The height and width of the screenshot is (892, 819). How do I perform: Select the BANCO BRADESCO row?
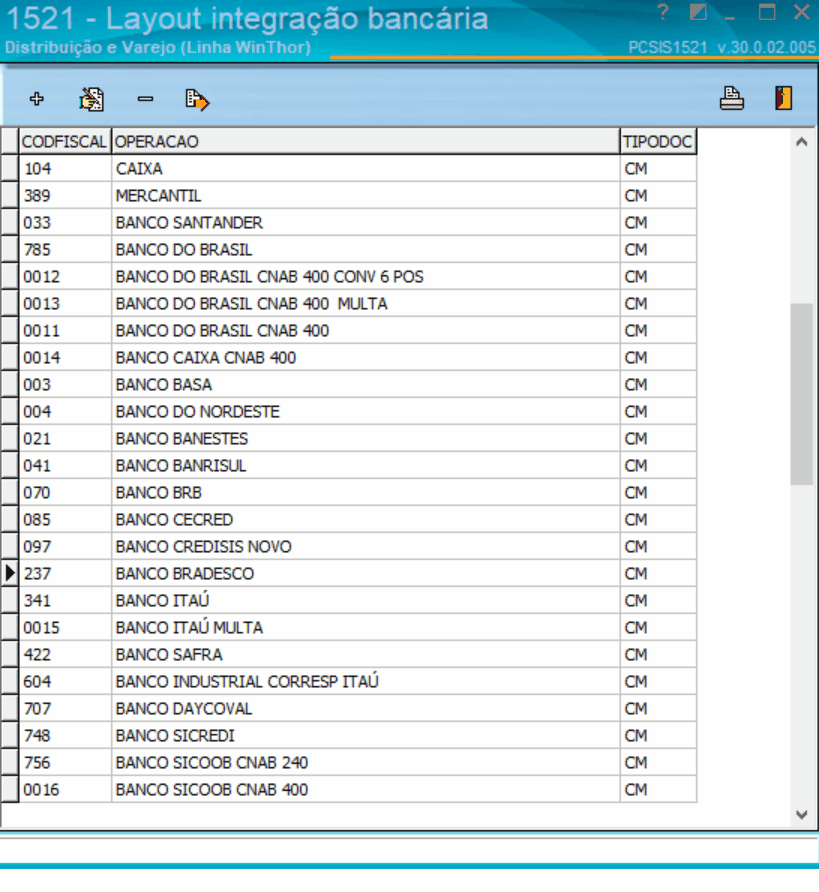[x=348, y=573]
